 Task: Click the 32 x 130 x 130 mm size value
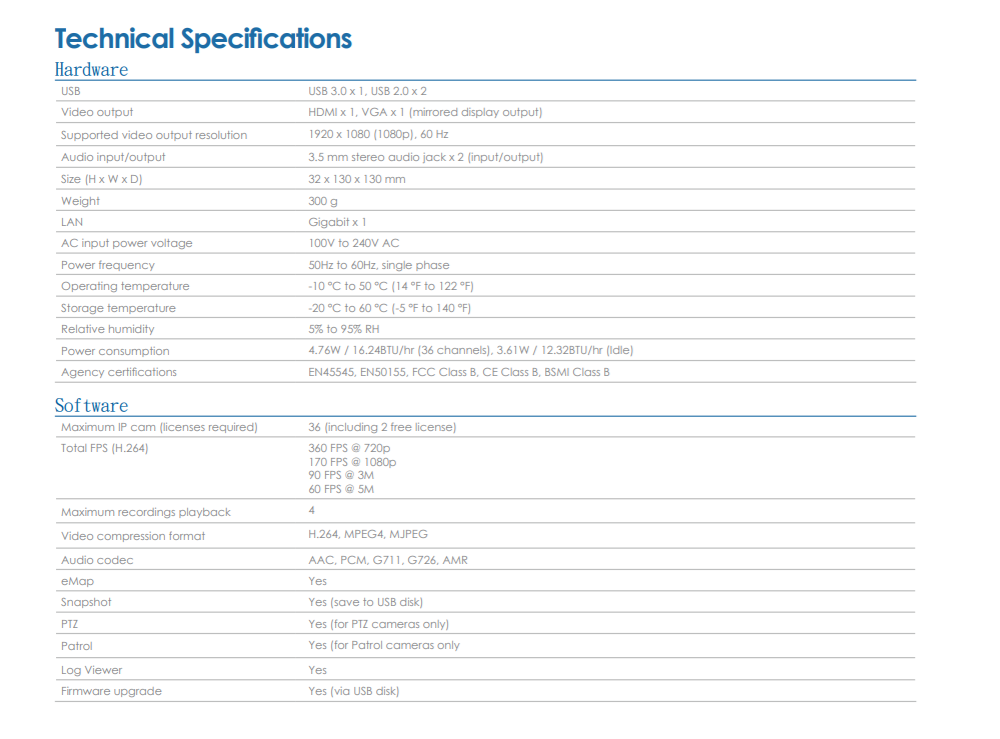point(357,179)
